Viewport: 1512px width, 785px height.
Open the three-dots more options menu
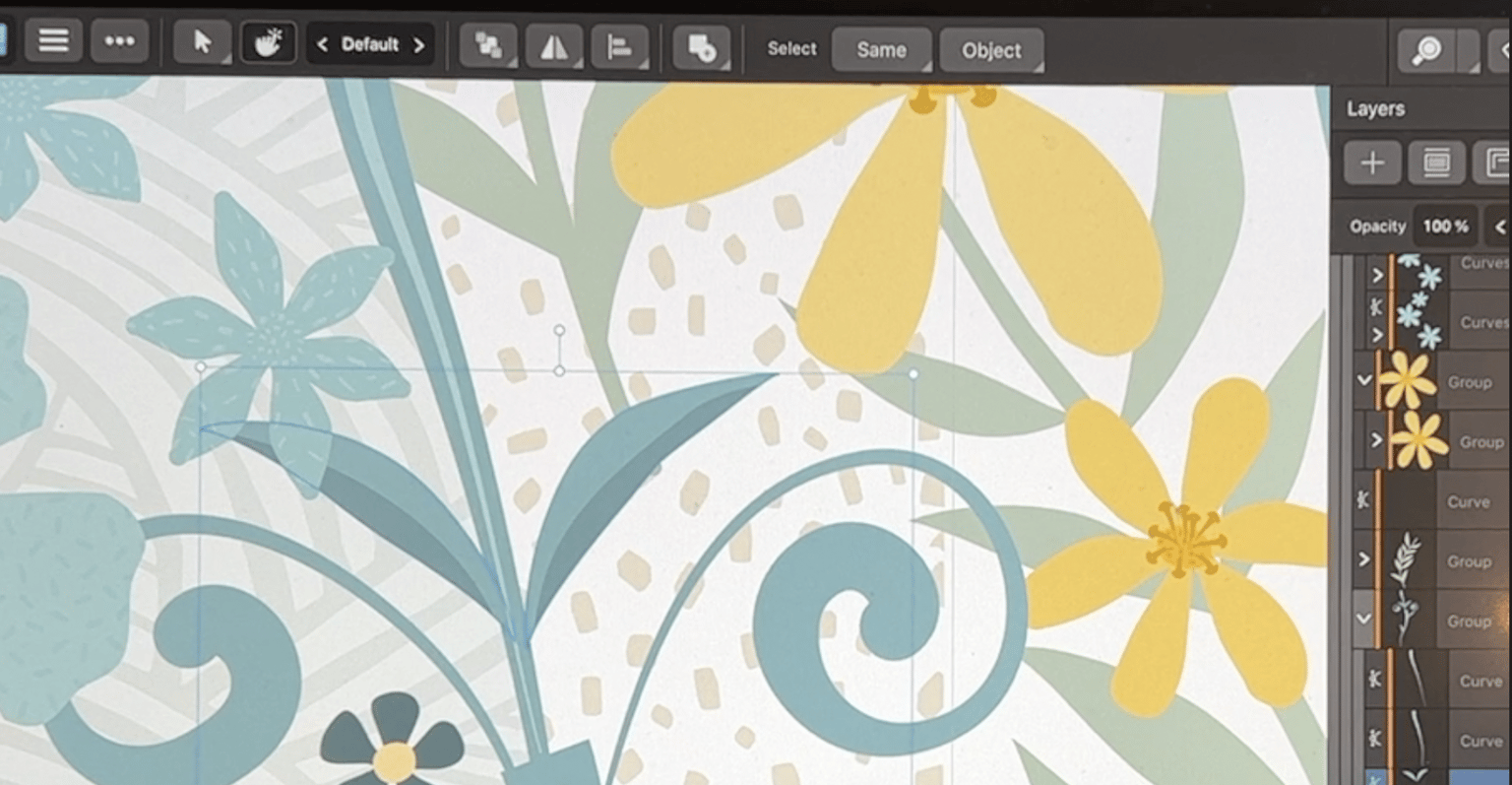[119, 41]
